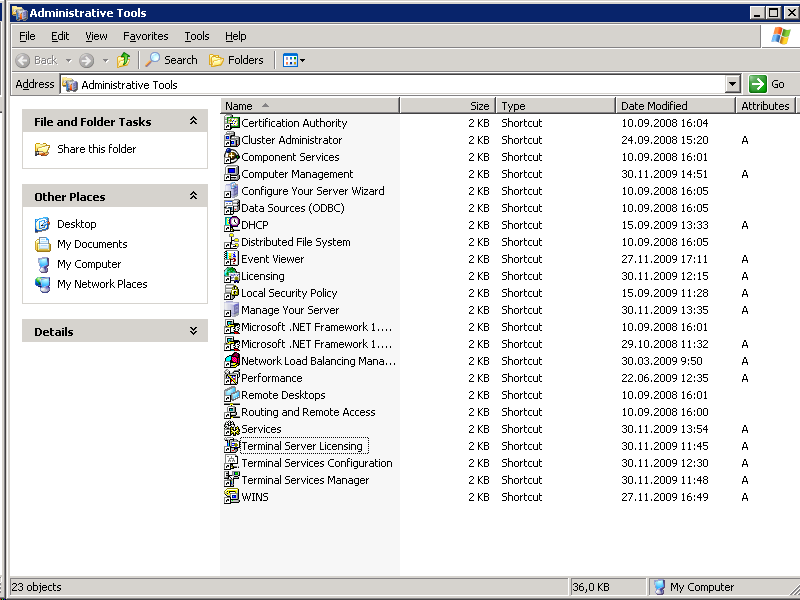
Task: Select the Cluster Administrator icon
Action: (x=232, y=139)
